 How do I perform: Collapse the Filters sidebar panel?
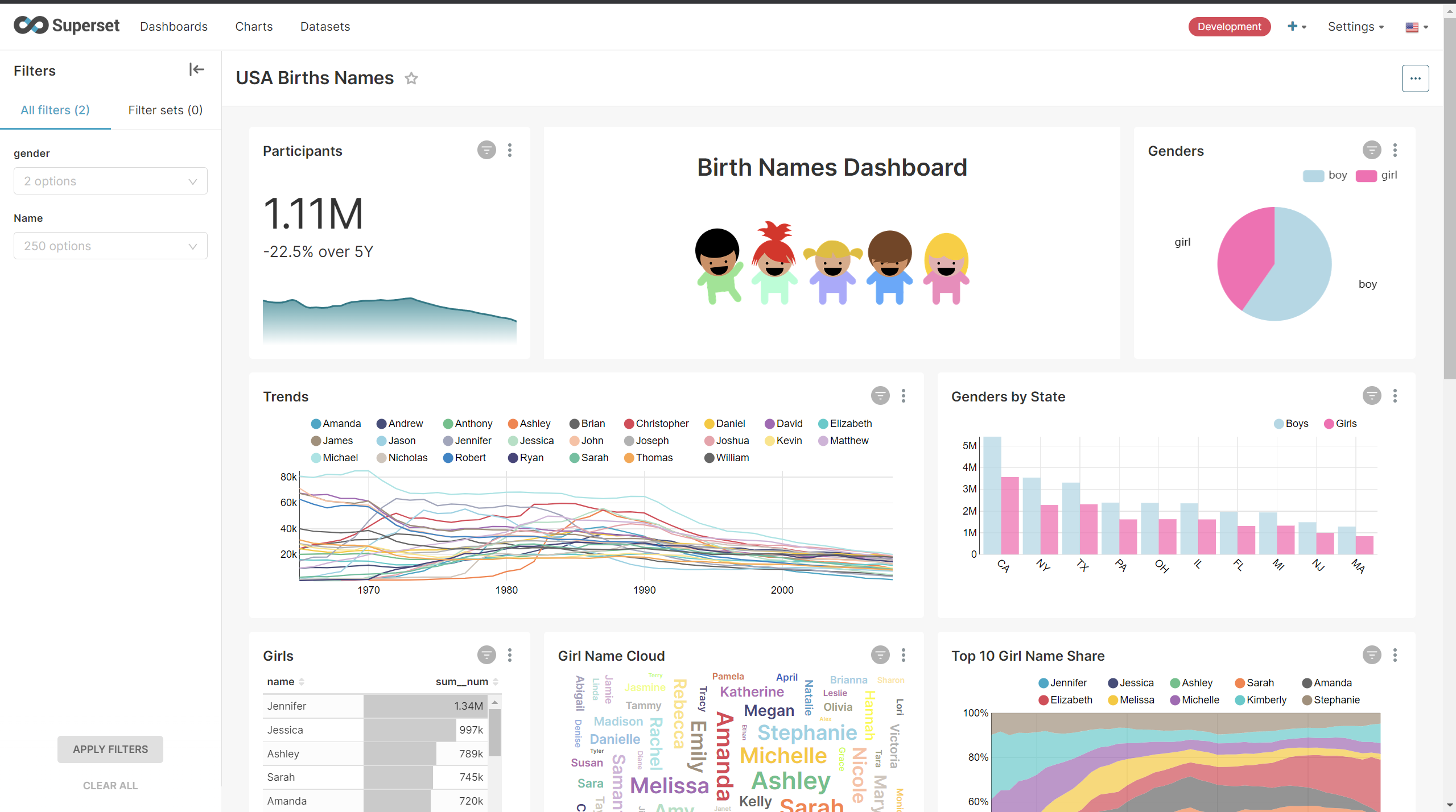(196, 69)
